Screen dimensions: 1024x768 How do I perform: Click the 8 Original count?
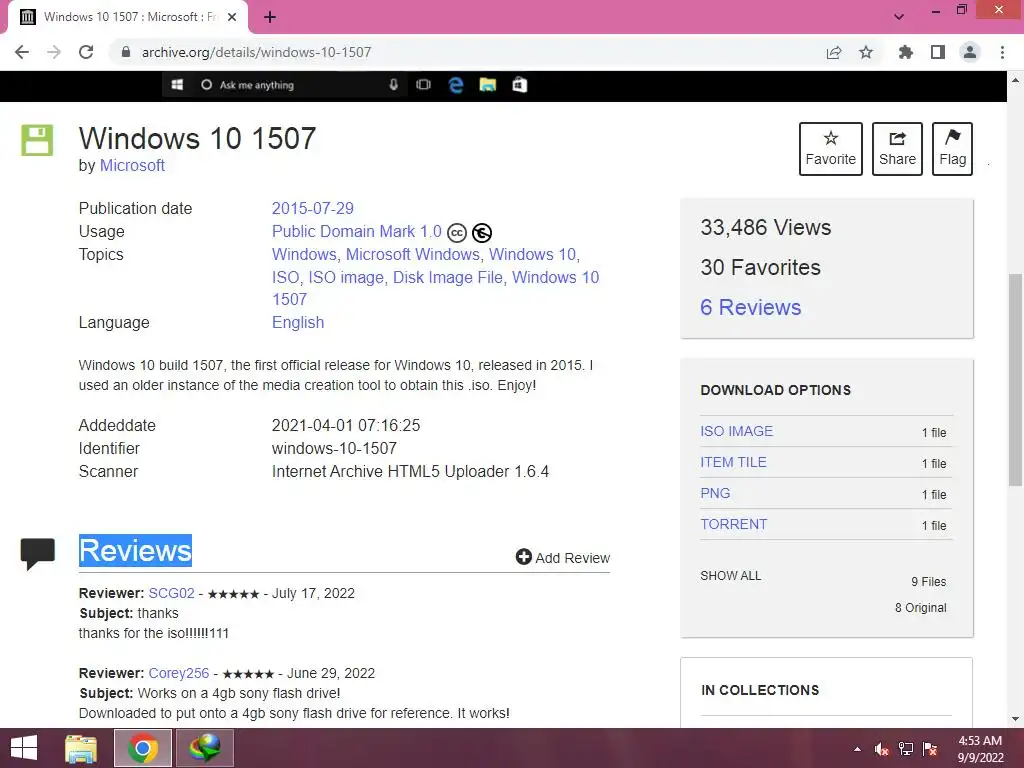[x=921, y=607]
